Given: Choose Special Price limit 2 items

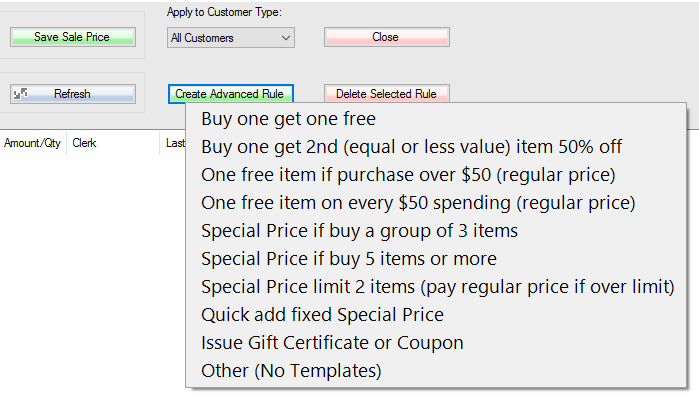Looking at the screenshot, I should (x=436, y=287).
